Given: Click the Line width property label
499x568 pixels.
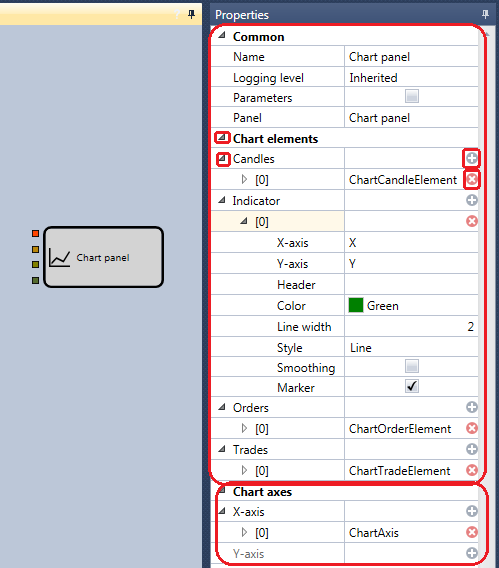Looking at the screenshot, I should tap(304, 327).
